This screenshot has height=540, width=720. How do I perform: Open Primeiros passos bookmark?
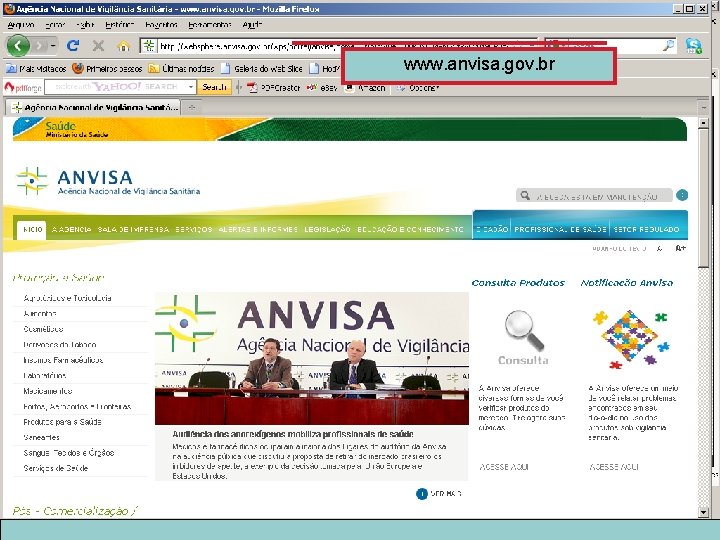click(x=108, y=69)
